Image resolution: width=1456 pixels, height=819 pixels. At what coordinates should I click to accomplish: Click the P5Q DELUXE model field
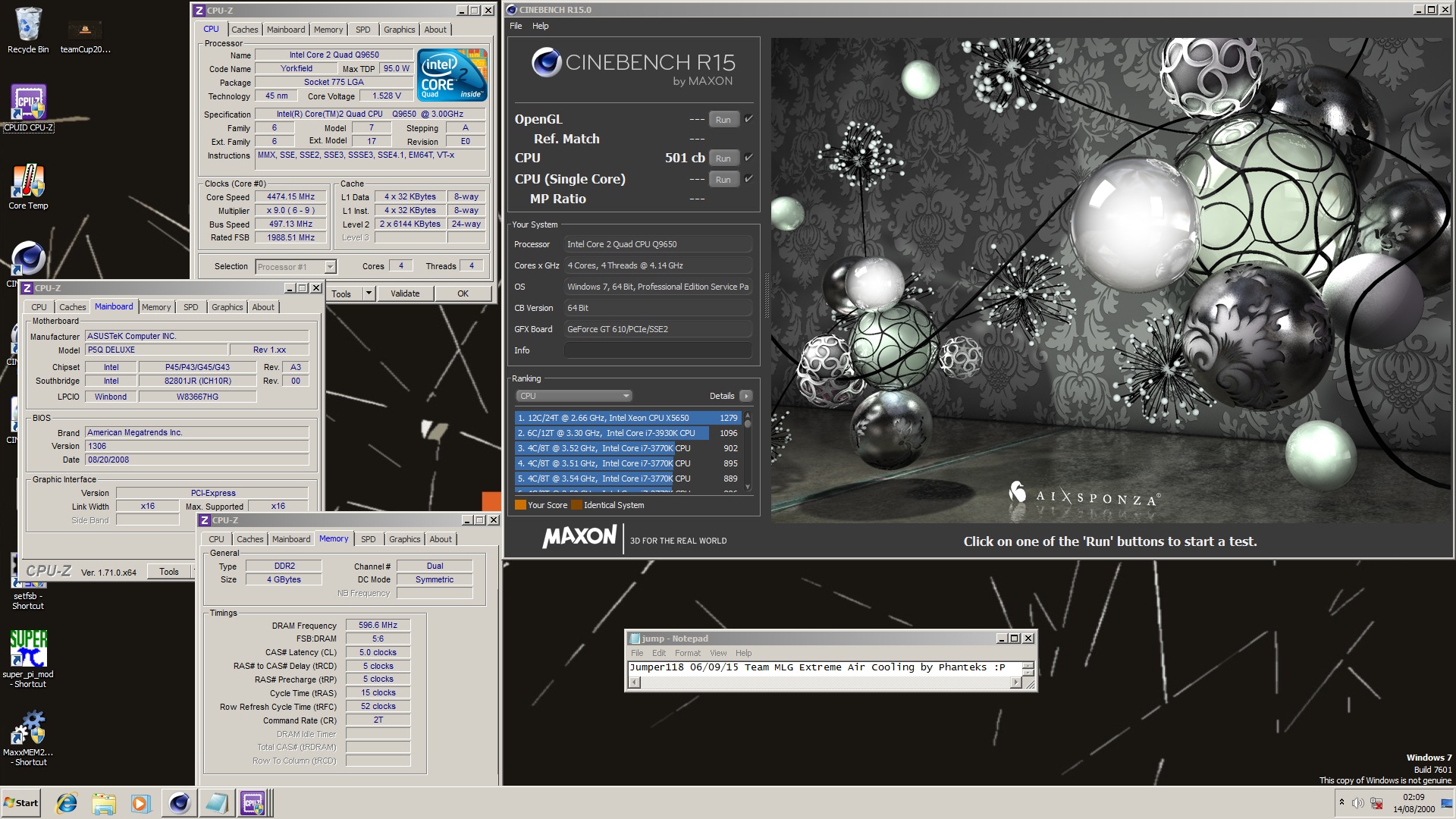coord(156,350)
